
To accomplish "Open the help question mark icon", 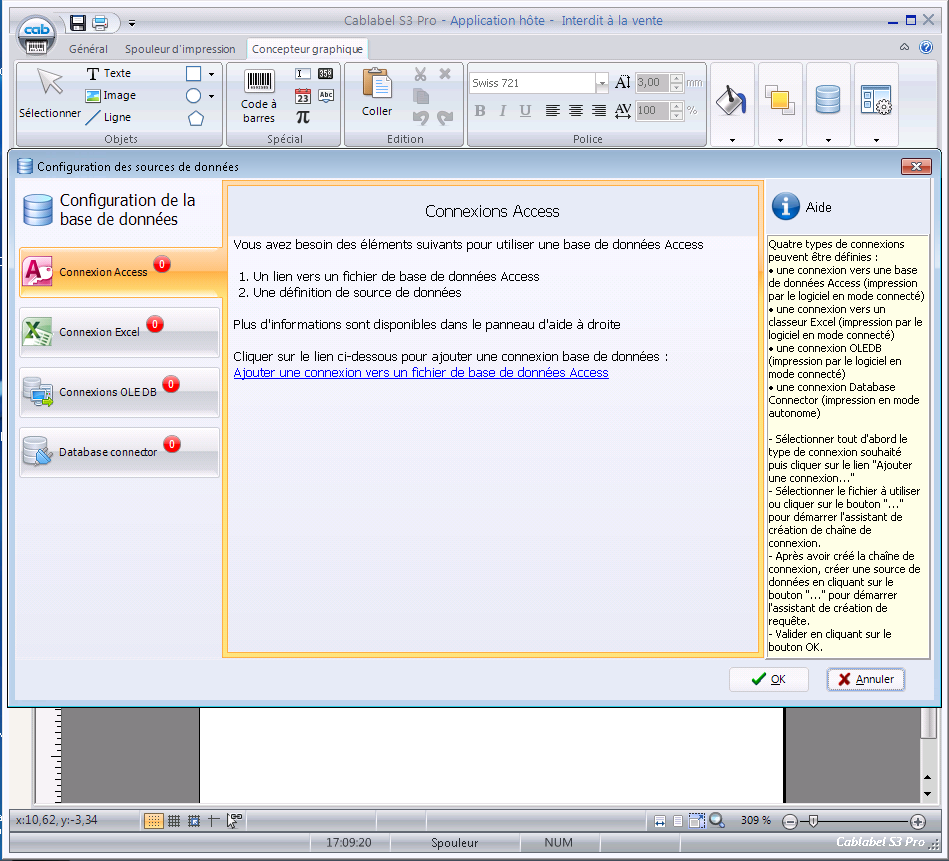I will (x=926, y=47).
